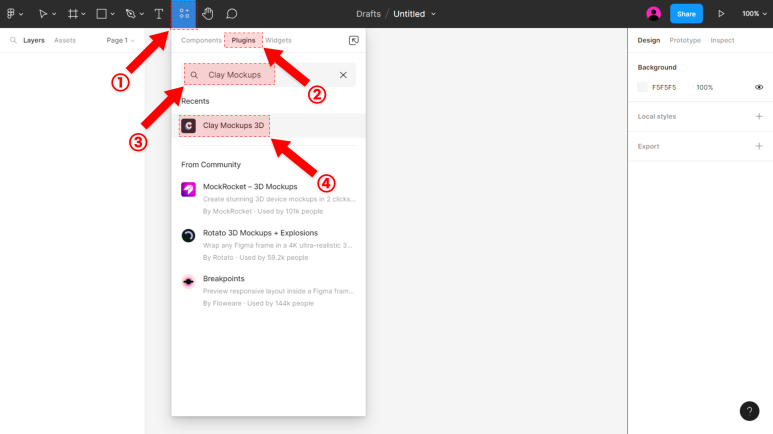The height and width of the screenshot is (434, 773).
Task: Open the help question mark button
Action: [749, 411]
